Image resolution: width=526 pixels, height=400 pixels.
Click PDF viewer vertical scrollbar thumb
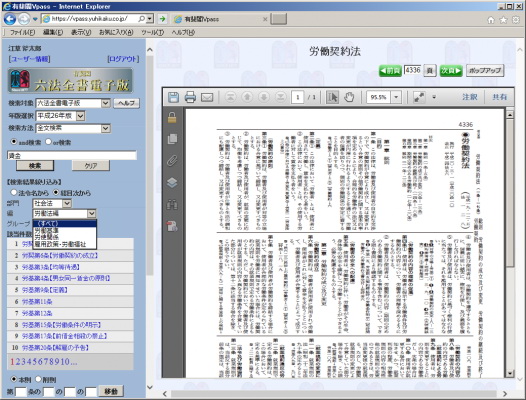510,193
